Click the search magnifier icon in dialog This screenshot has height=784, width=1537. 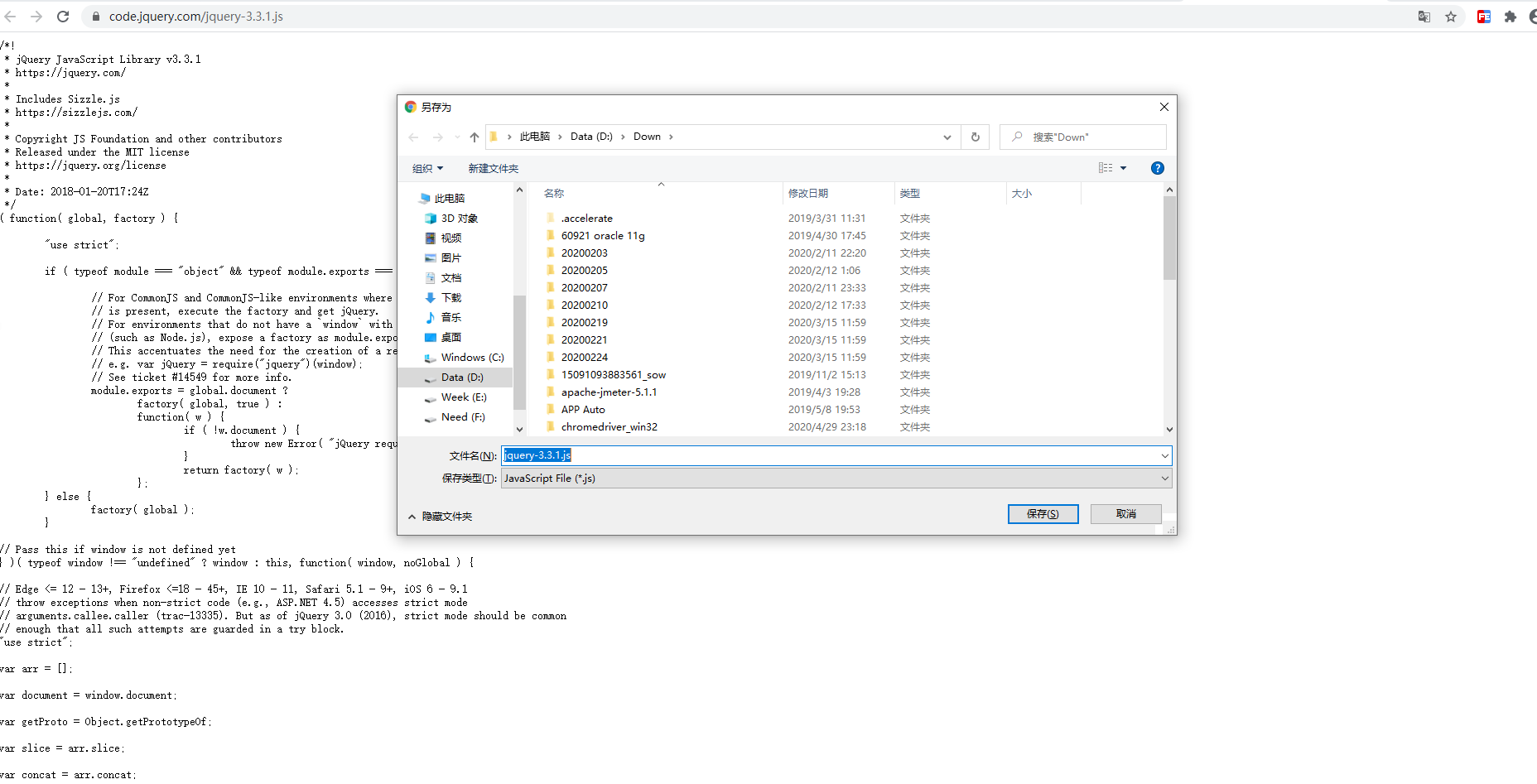(x=1018, y=137)
